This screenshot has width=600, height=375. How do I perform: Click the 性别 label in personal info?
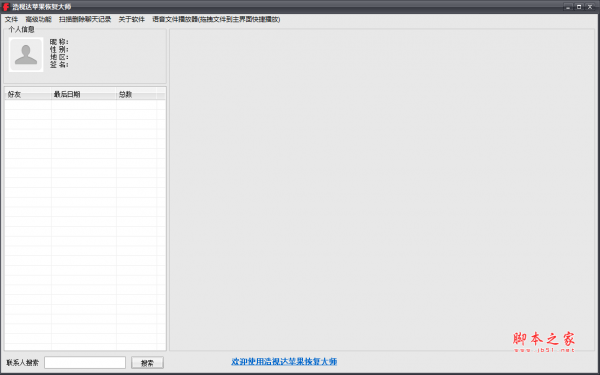click(59, 49)
